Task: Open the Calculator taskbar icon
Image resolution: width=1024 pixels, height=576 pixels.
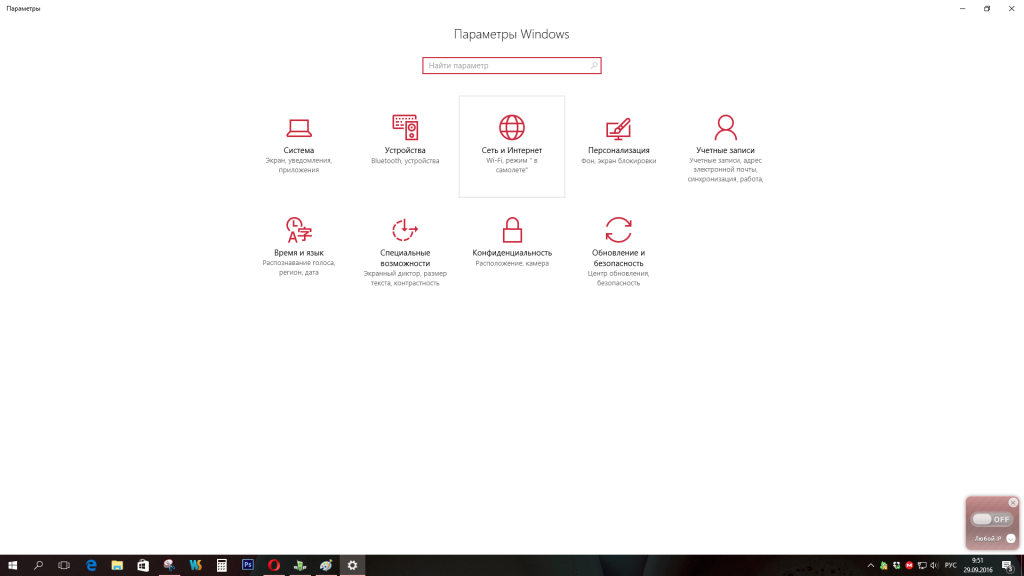Action: [x=221, y=566]
